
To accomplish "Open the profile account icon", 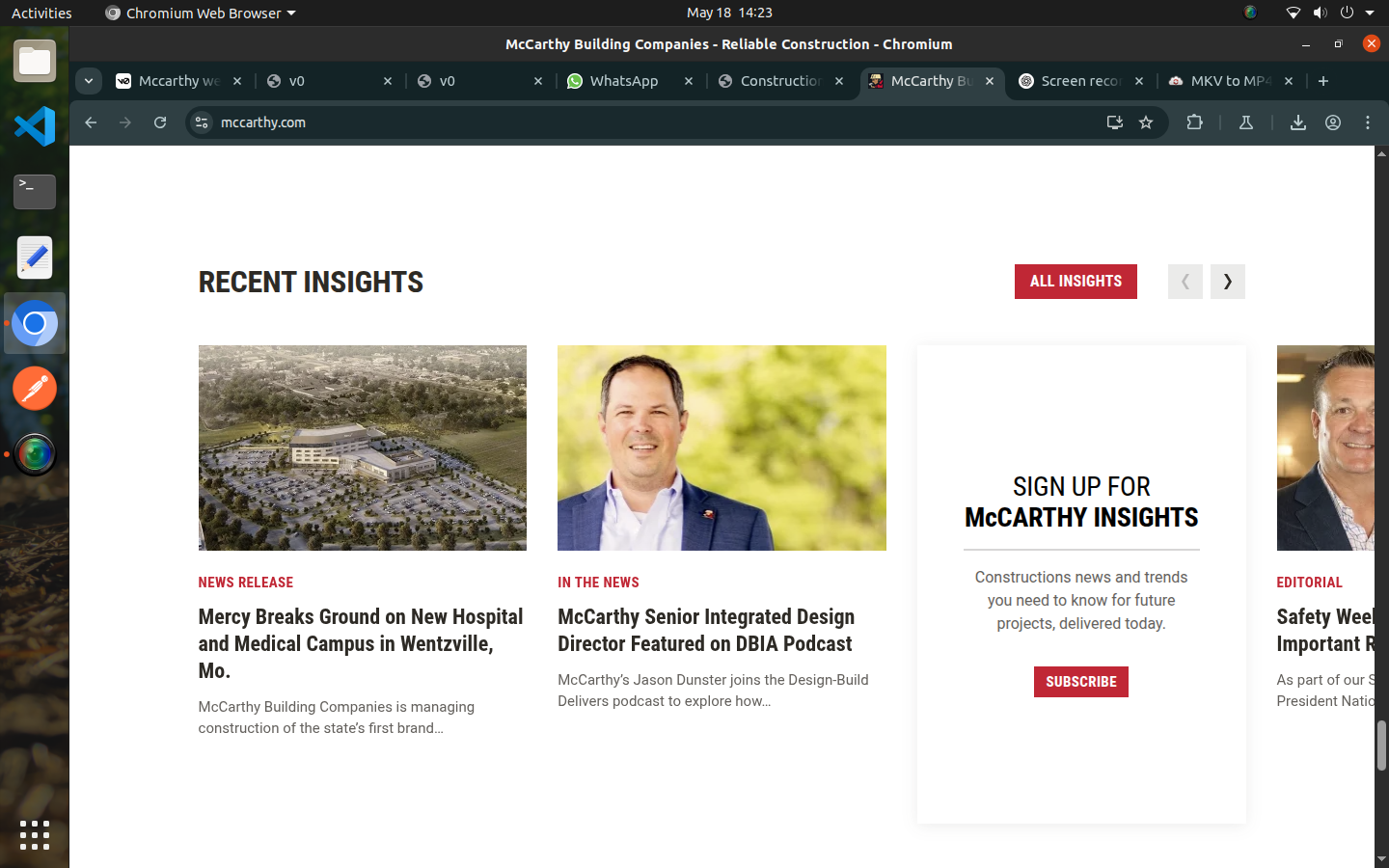I will (x=1333, y=122).
